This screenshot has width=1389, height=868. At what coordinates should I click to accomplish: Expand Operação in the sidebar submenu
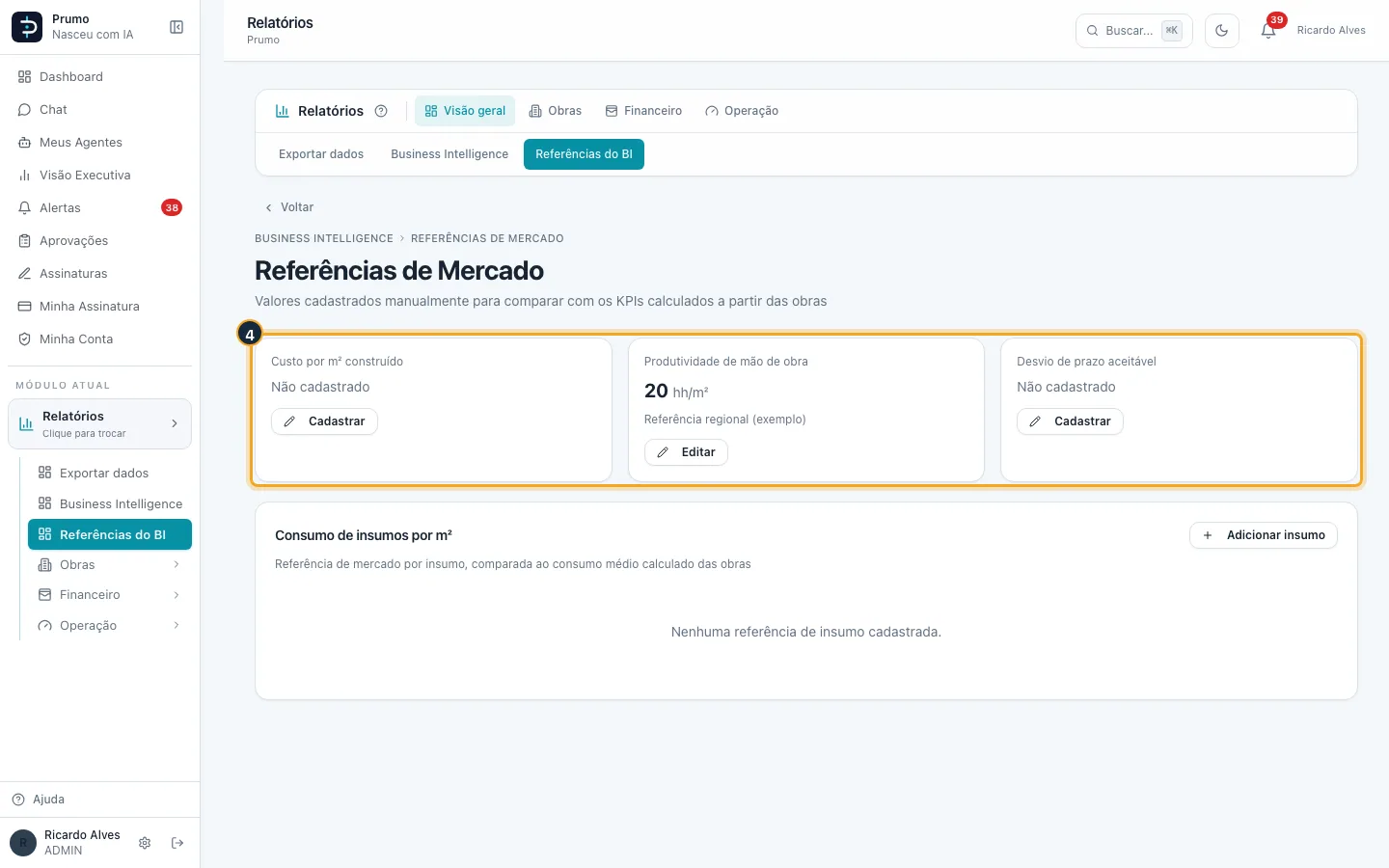point(110,626)
